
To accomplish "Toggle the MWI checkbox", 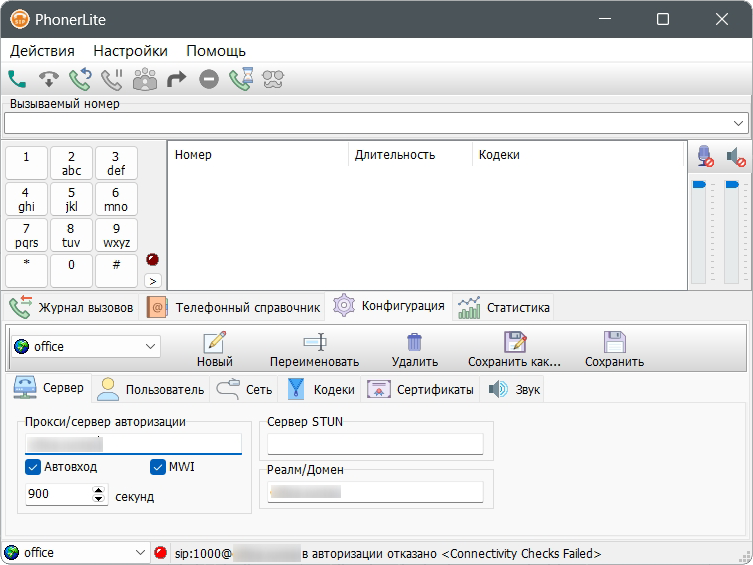I will click(158, 467).
